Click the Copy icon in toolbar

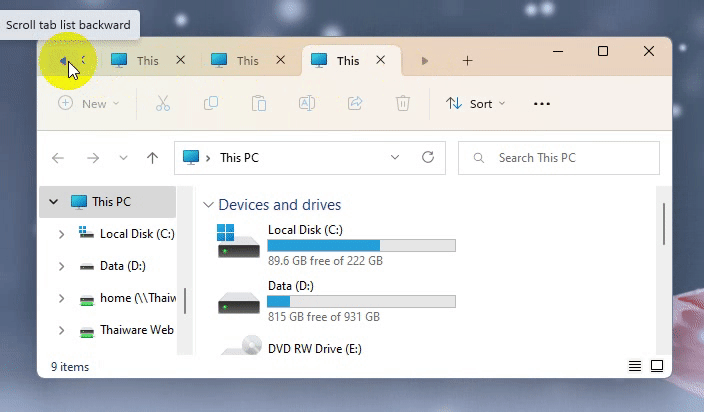pyautogui.click(x=211, y=104)
